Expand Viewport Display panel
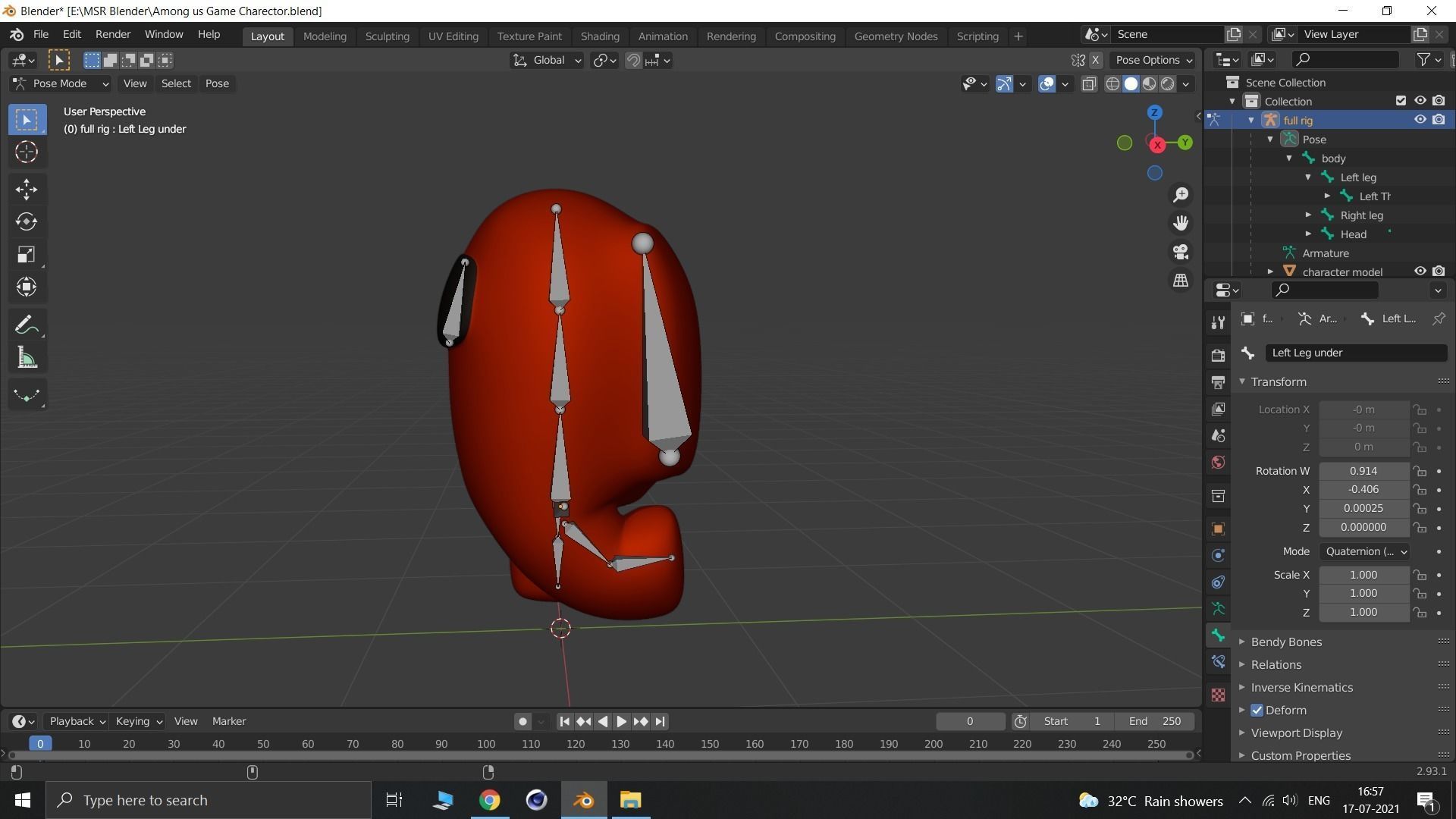1456x819 pixels. tap(1296, 733)
